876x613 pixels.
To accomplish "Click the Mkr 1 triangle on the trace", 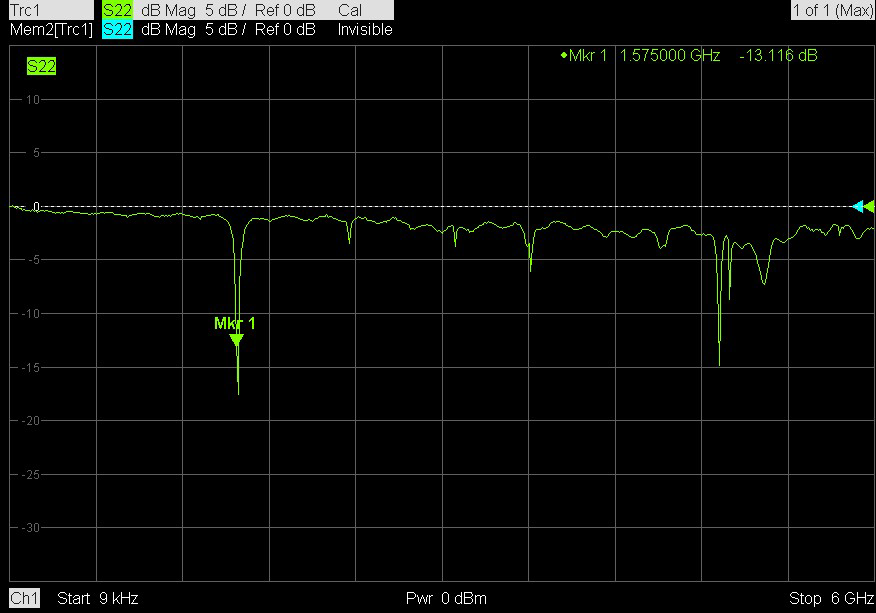I will [x=236, y=340].
